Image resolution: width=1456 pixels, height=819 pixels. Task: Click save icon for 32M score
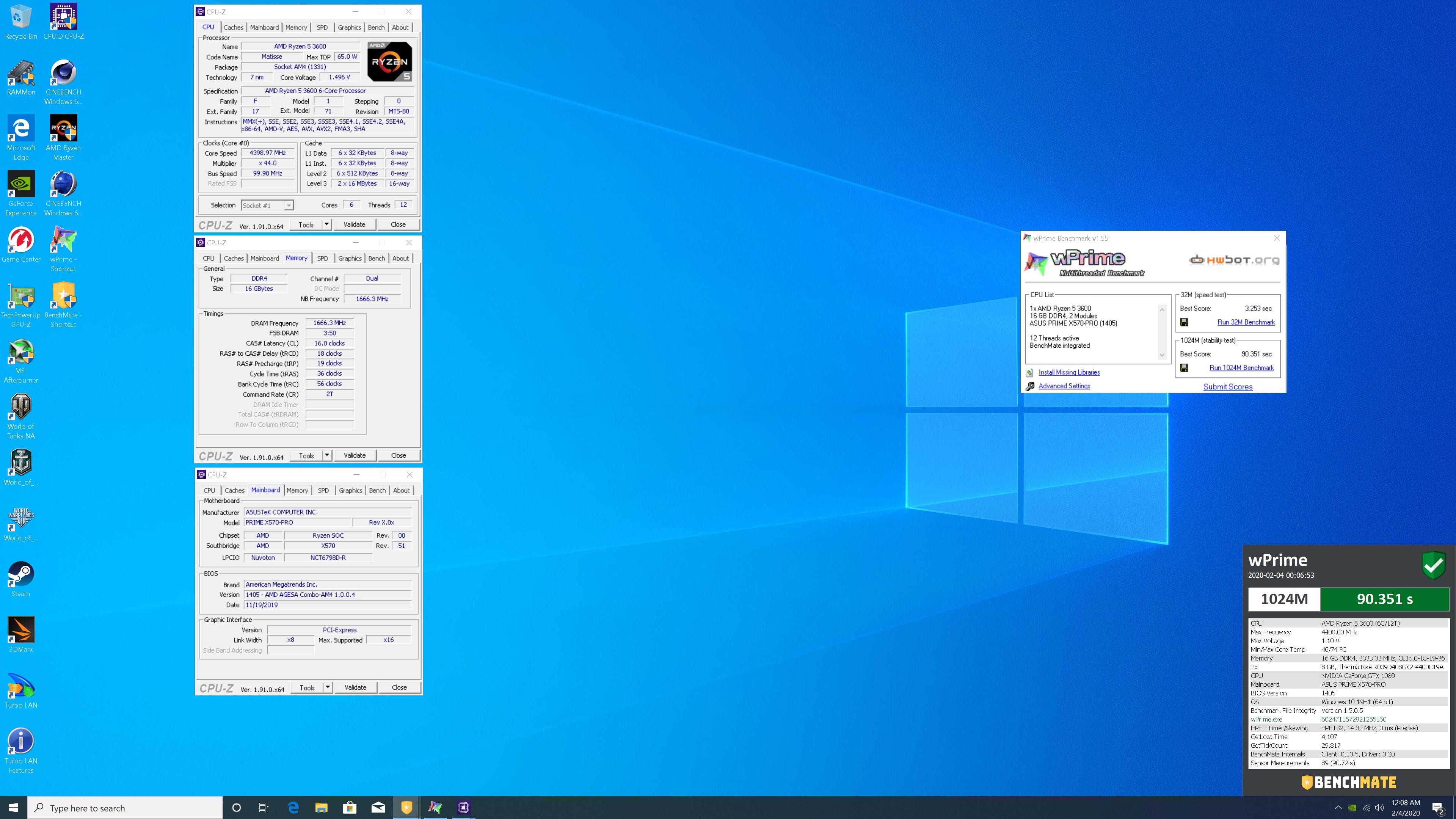(x=1184, y=322)
